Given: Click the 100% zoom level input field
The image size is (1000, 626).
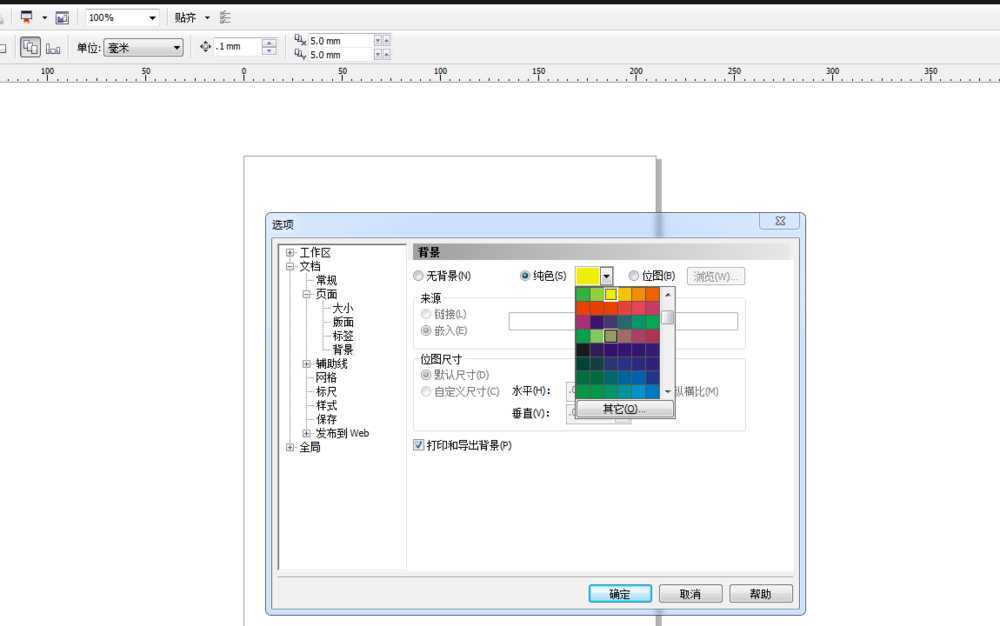Looking at the screenshot, I should point(110,16).
